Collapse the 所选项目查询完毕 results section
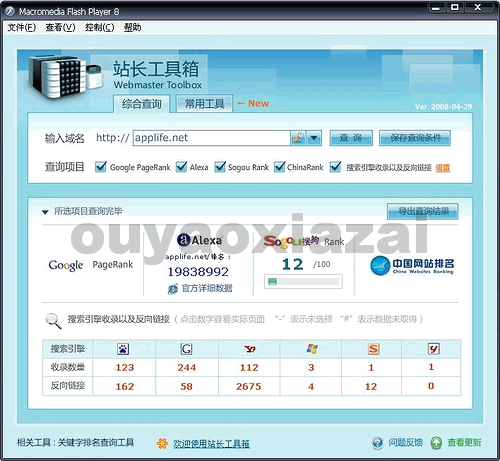 point(45,212)
